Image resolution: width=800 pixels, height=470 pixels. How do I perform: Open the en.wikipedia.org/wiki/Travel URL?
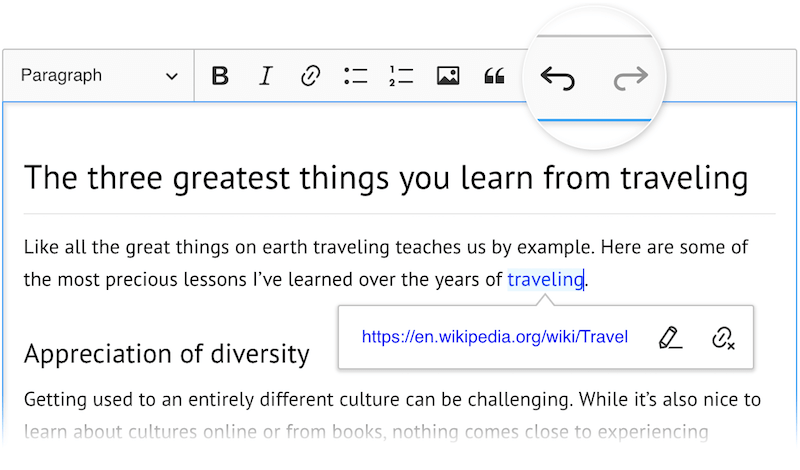click(x=494, y=337)
